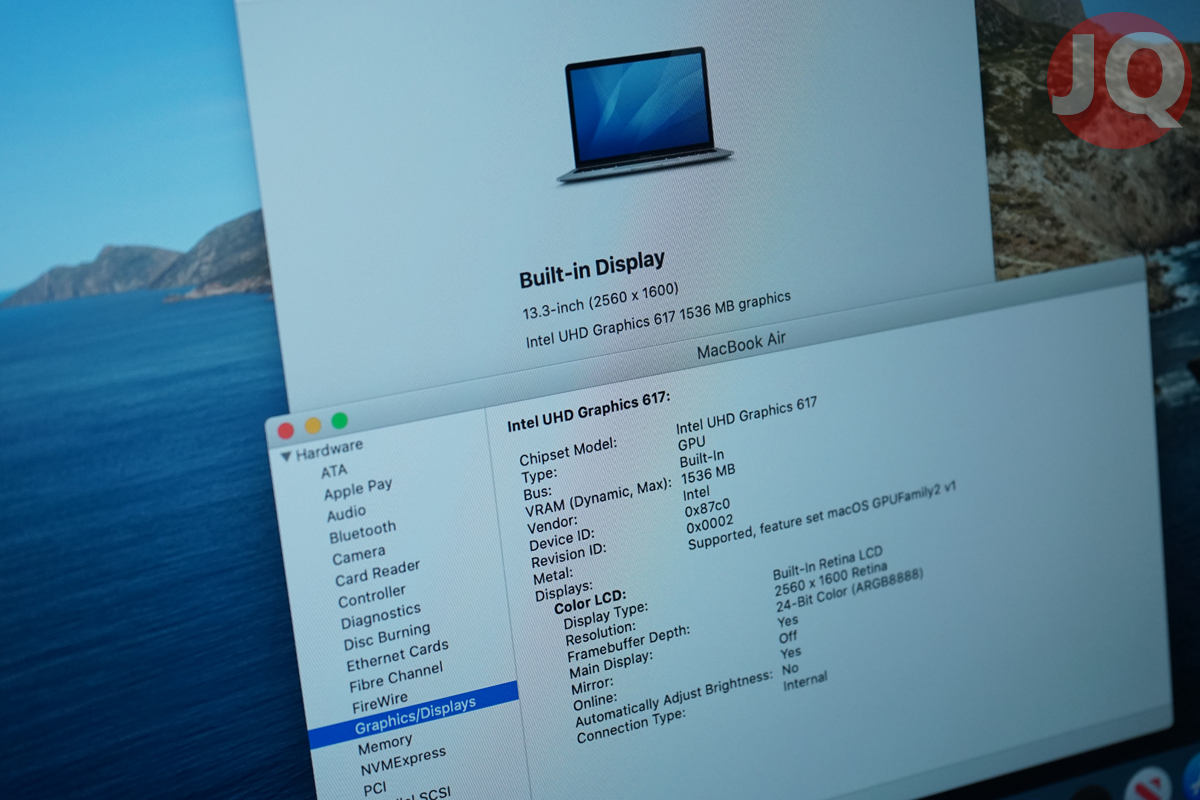The height and width of the screenshot is (800, 1200).
Task: Show Card Reader information
Action: point(377,572)
